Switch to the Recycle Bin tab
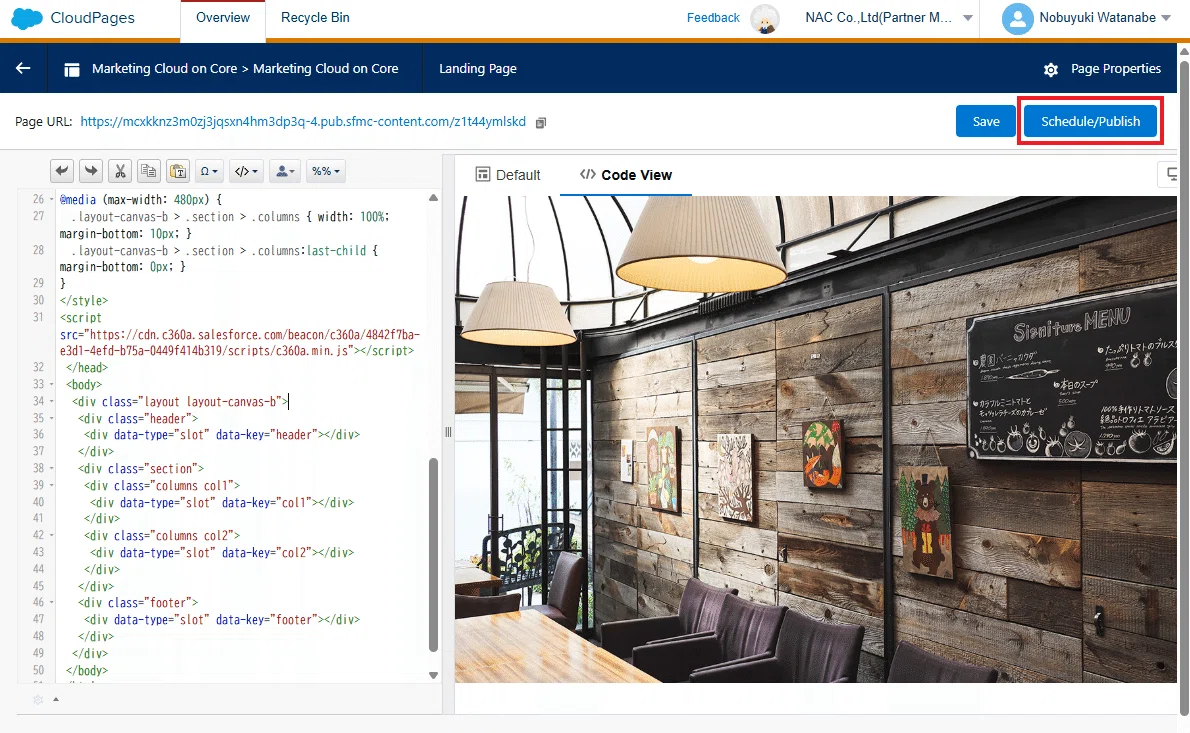 [315, 17]
